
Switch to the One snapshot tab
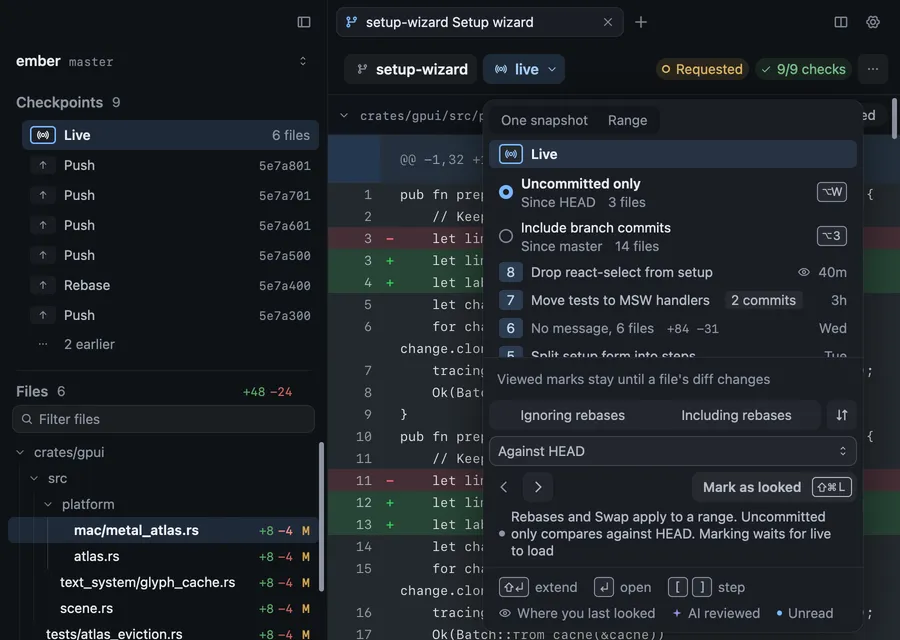click(544, 120)
